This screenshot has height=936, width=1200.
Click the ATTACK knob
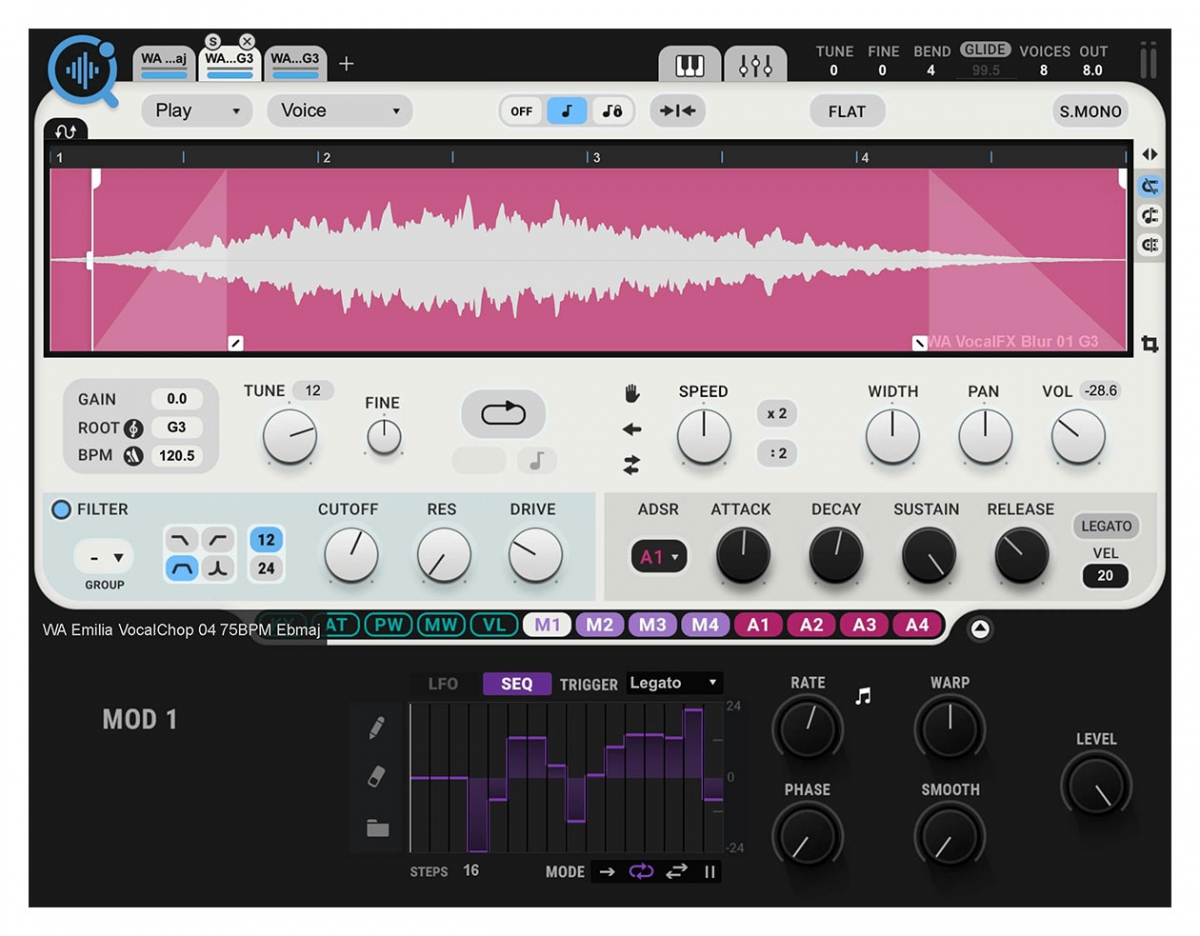(743, 555)
